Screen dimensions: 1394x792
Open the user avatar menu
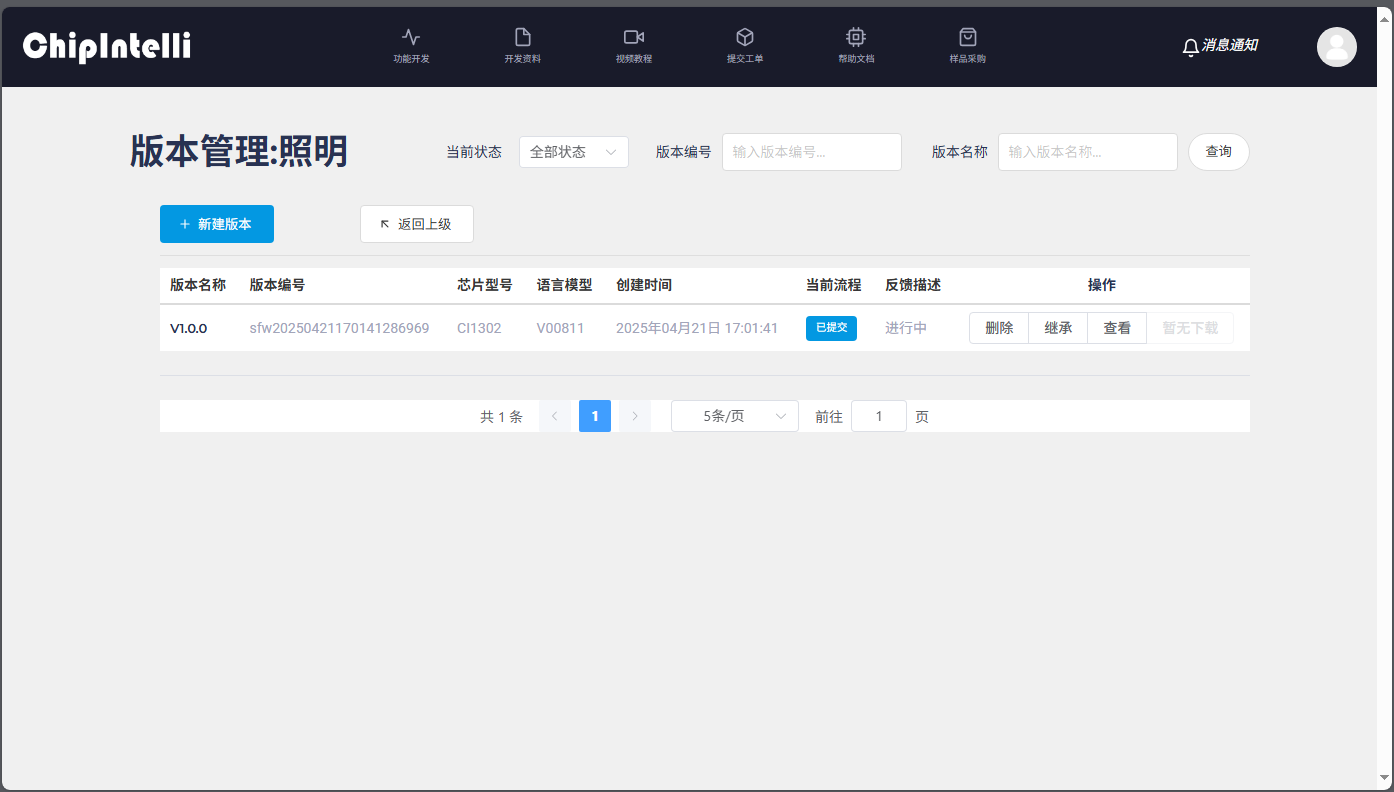tap(1337, 47)
